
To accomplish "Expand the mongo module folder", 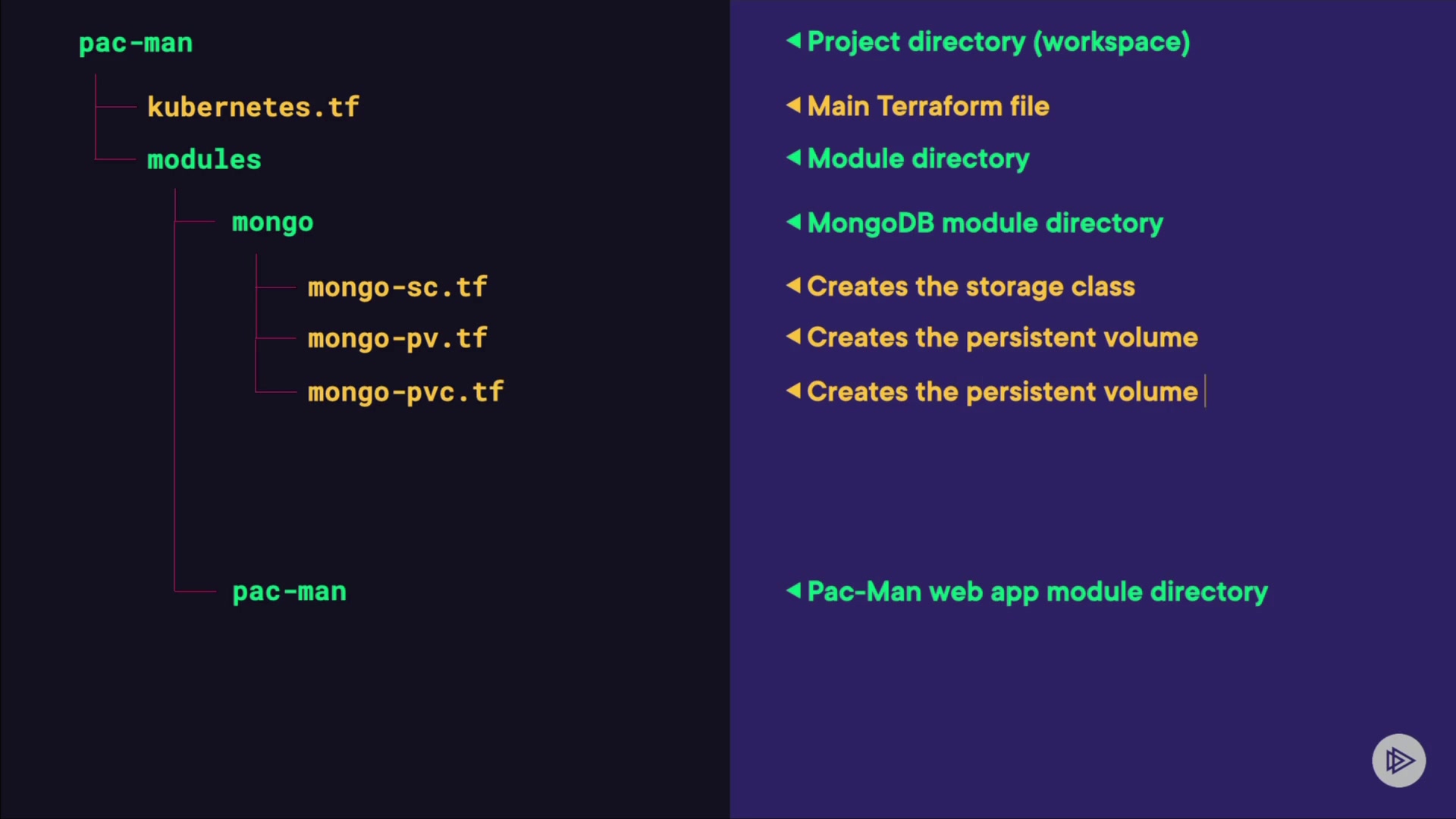I will coord(272,222).
